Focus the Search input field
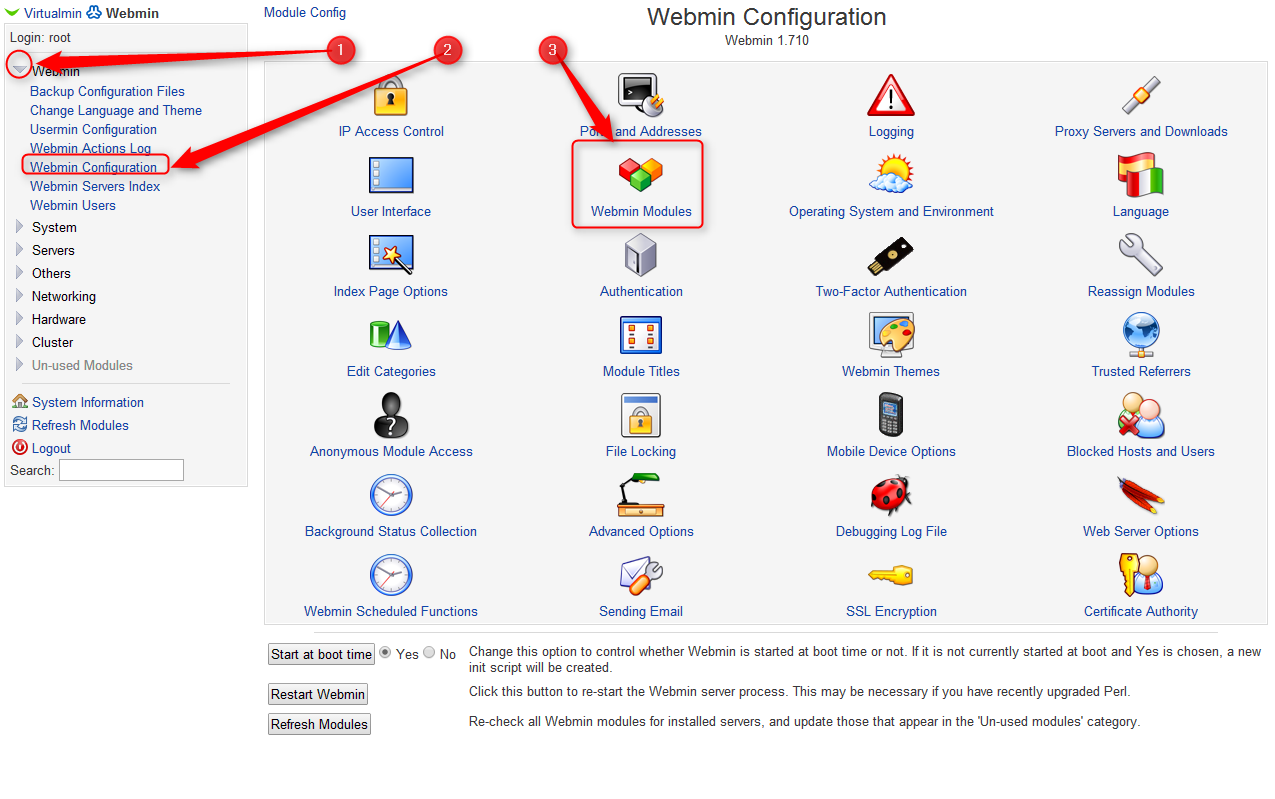 121,470
